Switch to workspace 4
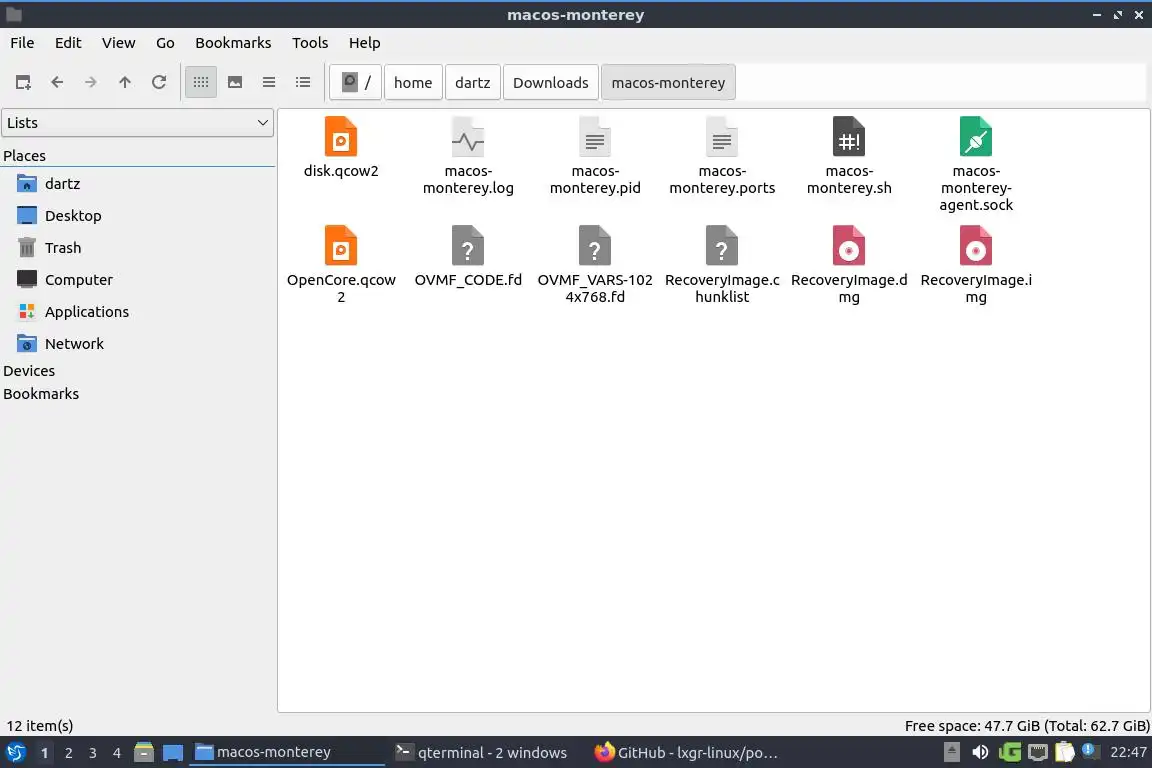 117,753
